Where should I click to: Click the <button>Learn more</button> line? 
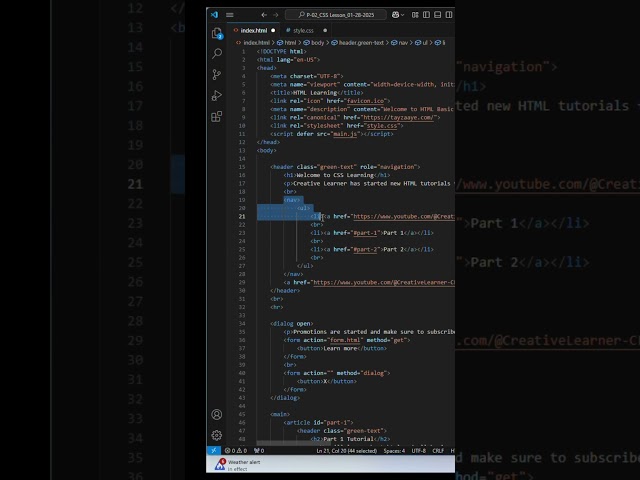pyautogui.click(x=342, y=348)
